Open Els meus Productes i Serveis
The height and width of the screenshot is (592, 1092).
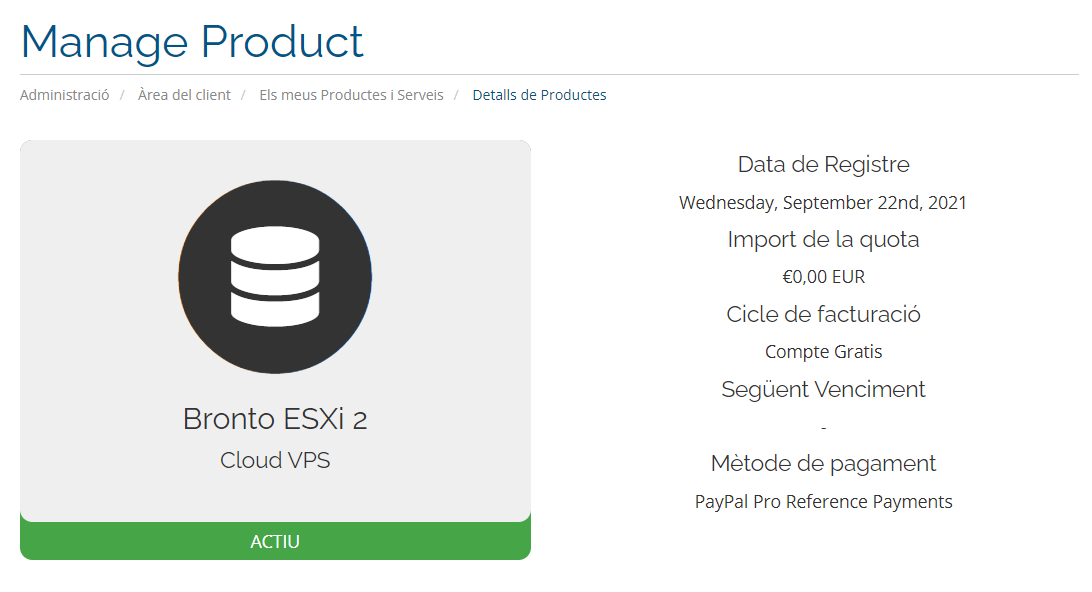click(x=351, y=95)
